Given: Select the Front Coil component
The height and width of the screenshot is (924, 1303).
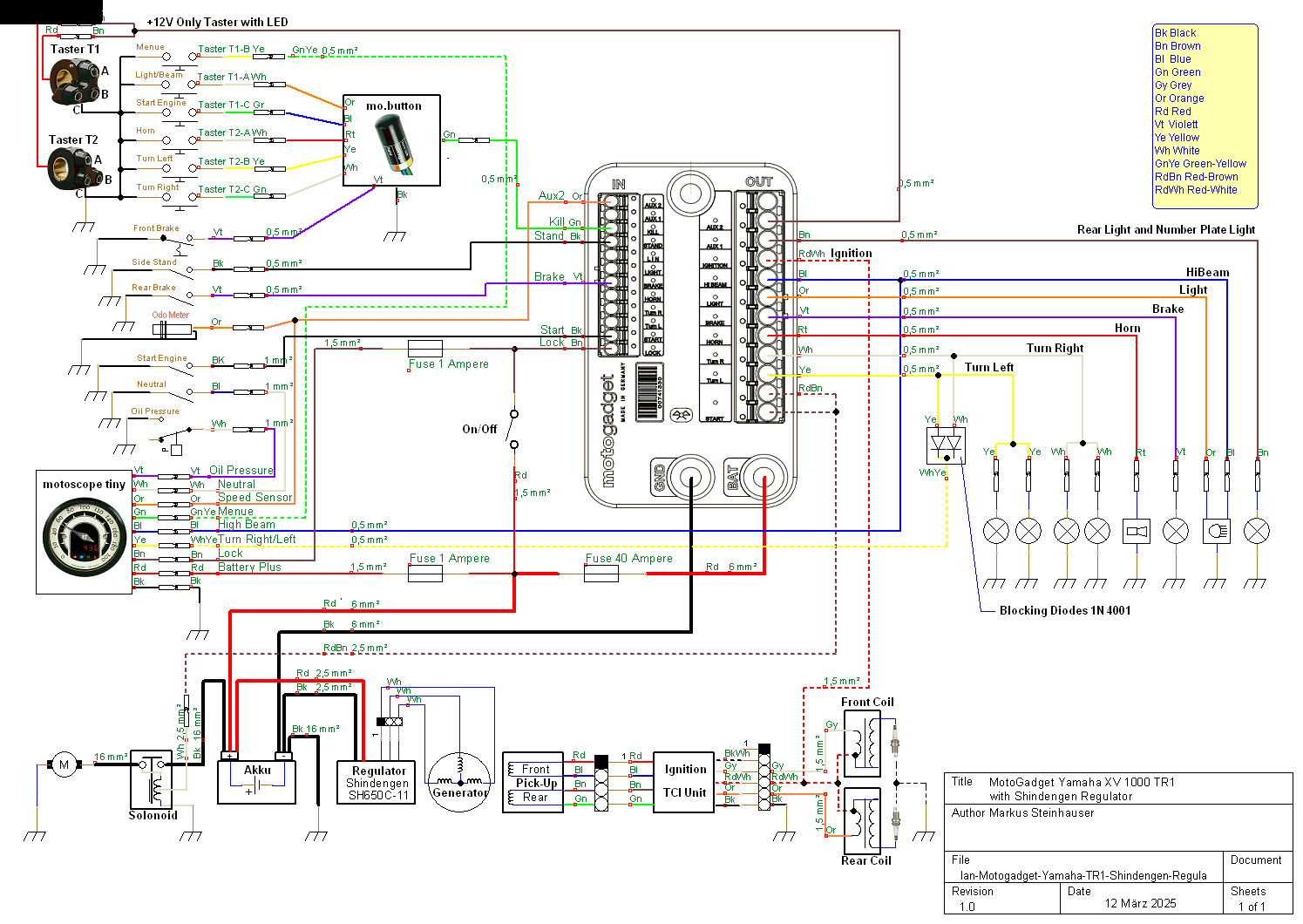Looking at the screenshot, I should (x=861, y=744).
